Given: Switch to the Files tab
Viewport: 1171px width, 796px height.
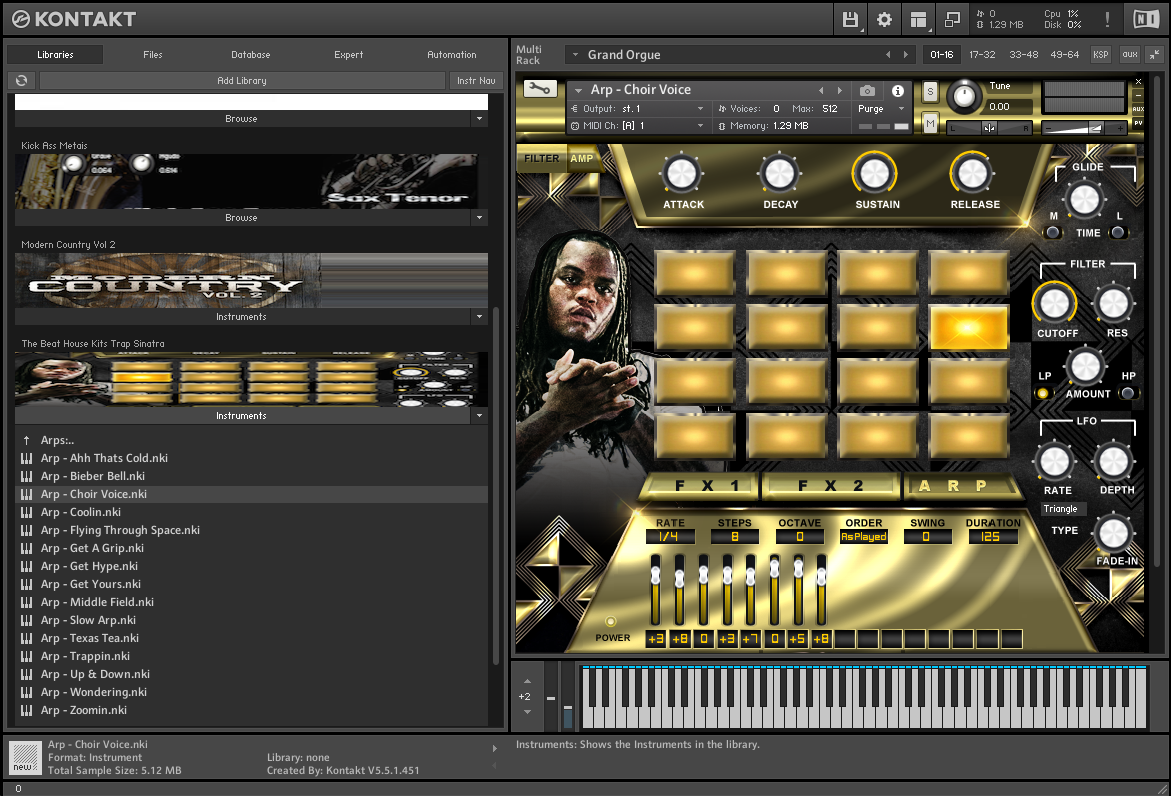Looking at the screenshot, I should (x=153, y=55).
